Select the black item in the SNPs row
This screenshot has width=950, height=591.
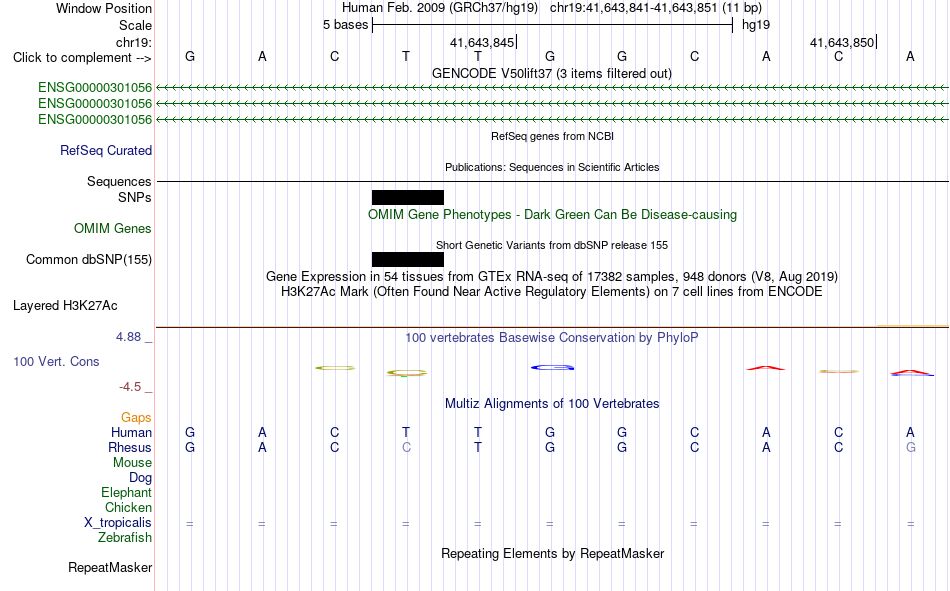point(408,198)
